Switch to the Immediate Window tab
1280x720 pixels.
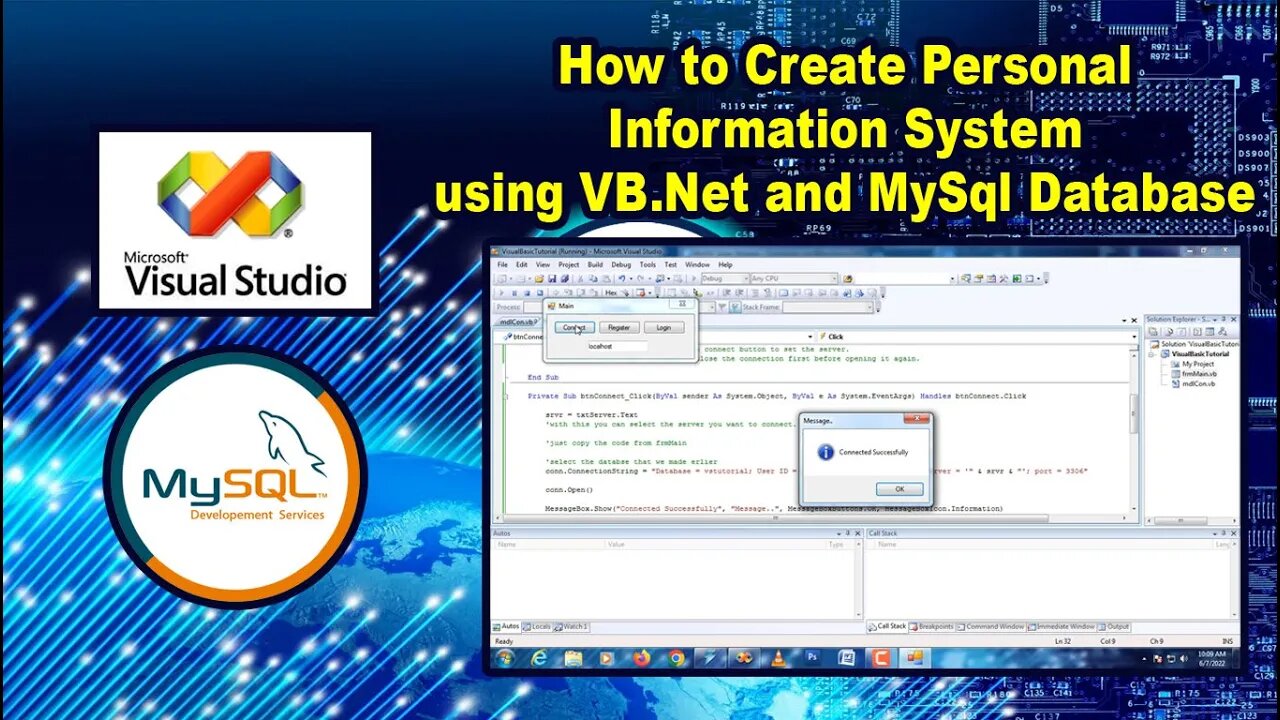point(1062,626)
